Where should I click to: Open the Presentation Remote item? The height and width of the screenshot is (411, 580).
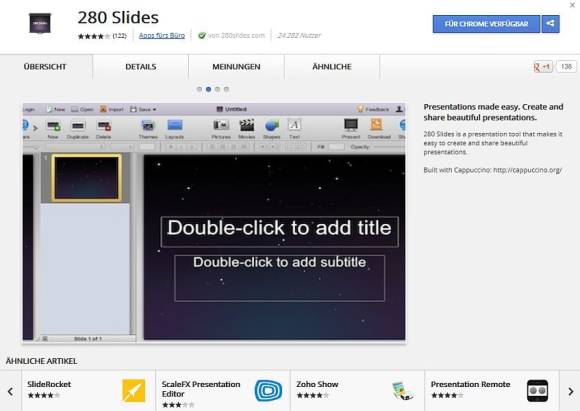click(492, 390)
